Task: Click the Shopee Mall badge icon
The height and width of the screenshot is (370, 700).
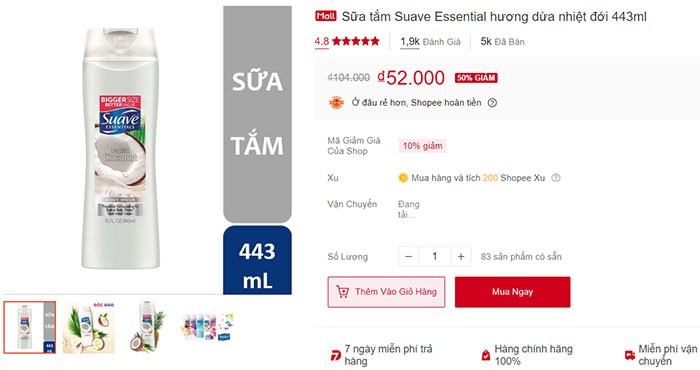Action: pos(325,16)
